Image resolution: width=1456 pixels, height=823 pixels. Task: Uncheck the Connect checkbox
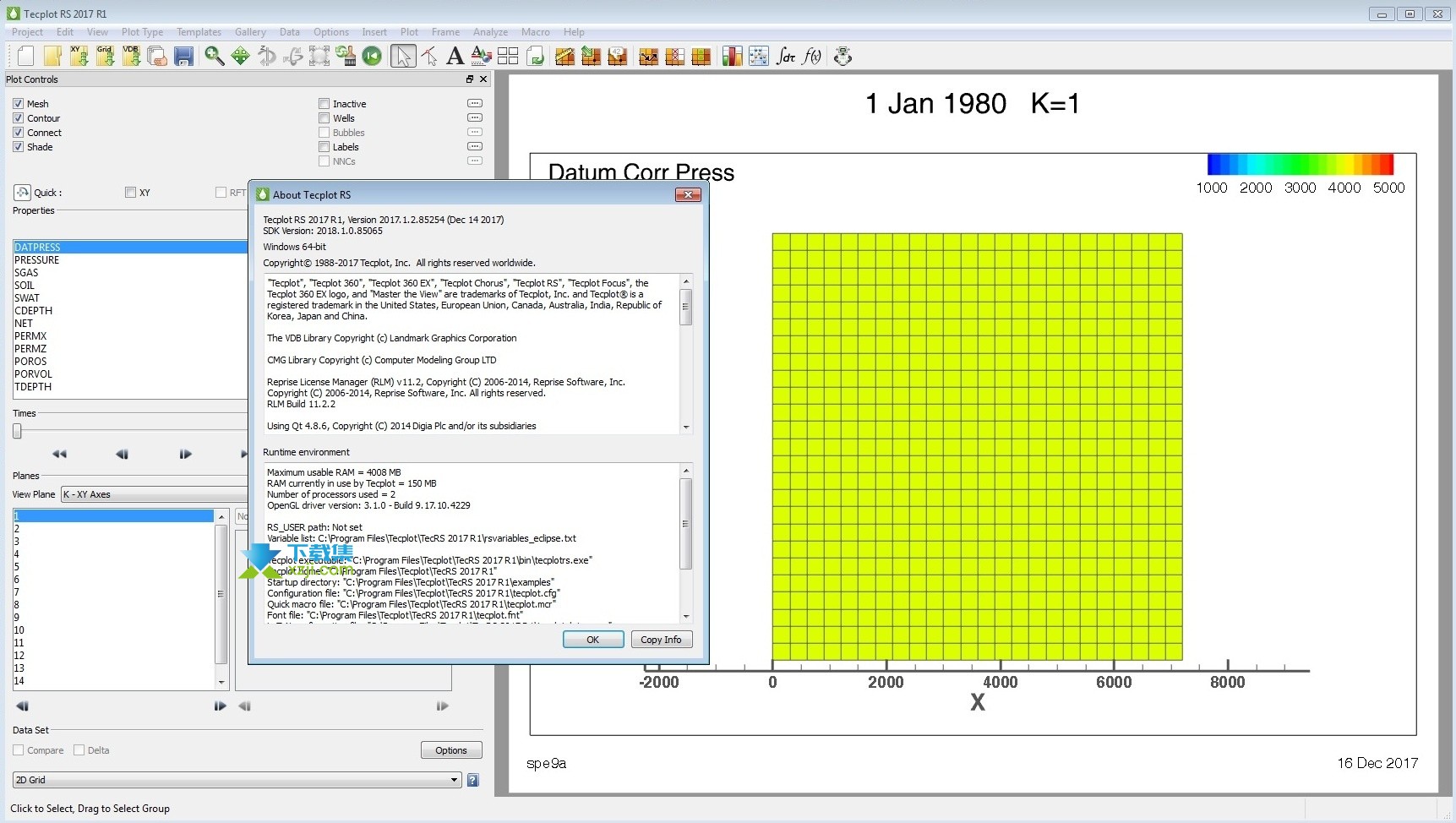point(18,133)
